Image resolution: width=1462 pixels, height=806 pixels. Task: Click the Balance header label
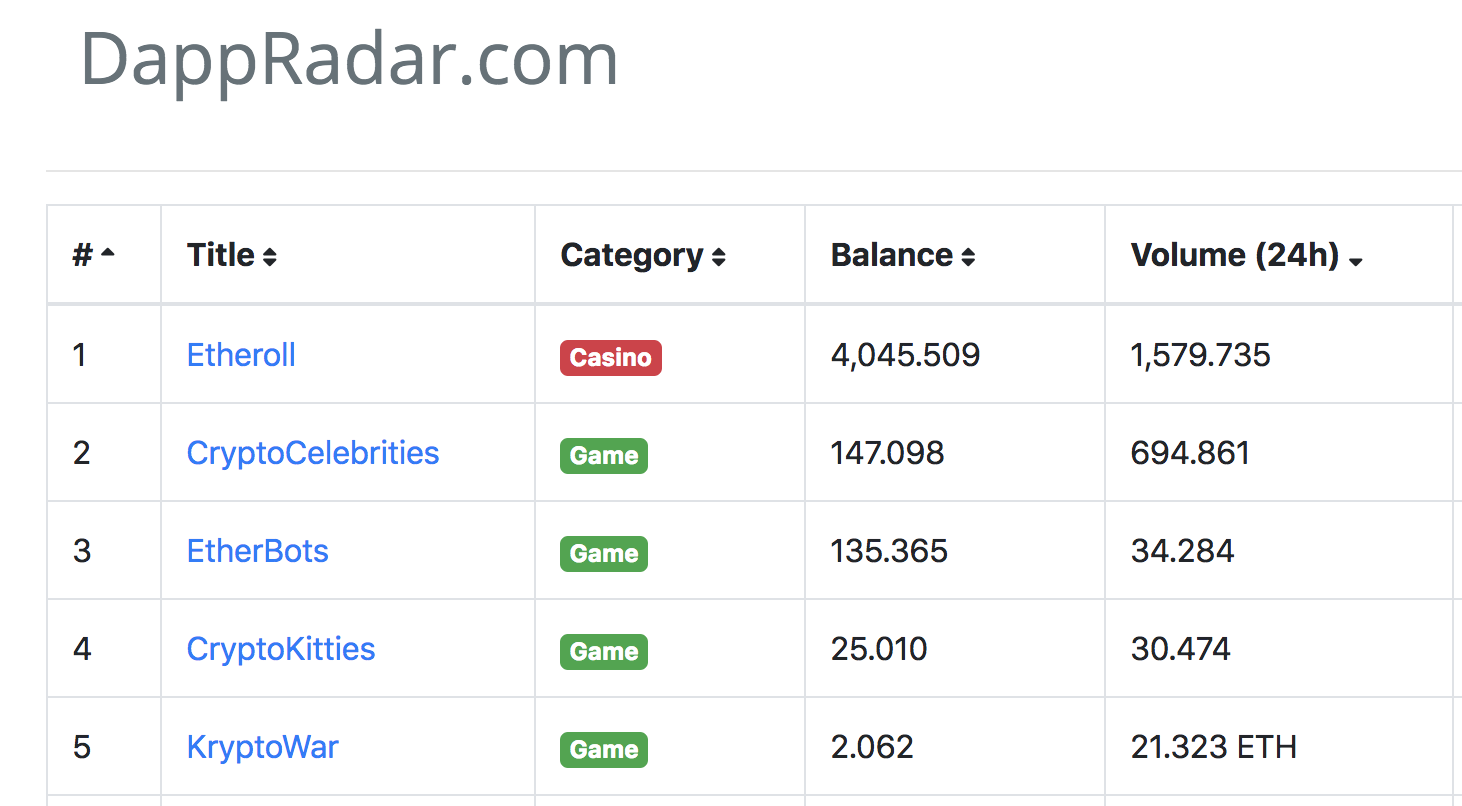click(x=892, y=255)
